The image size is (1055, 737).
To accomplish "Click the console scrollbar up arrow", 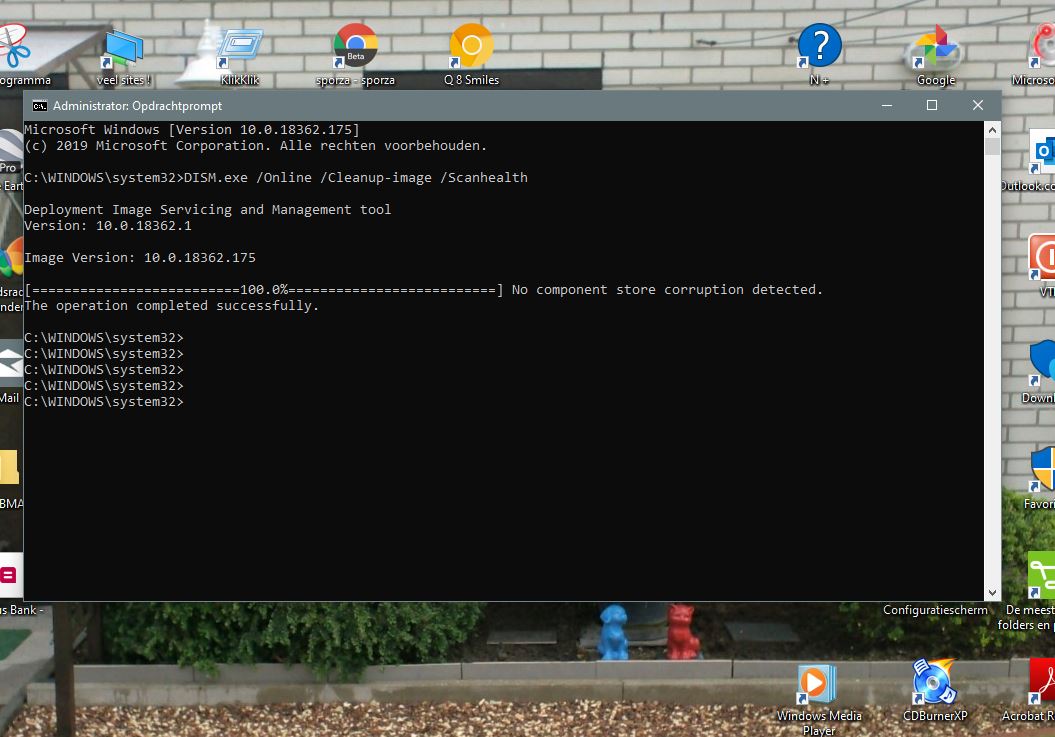I will (992, 130).
